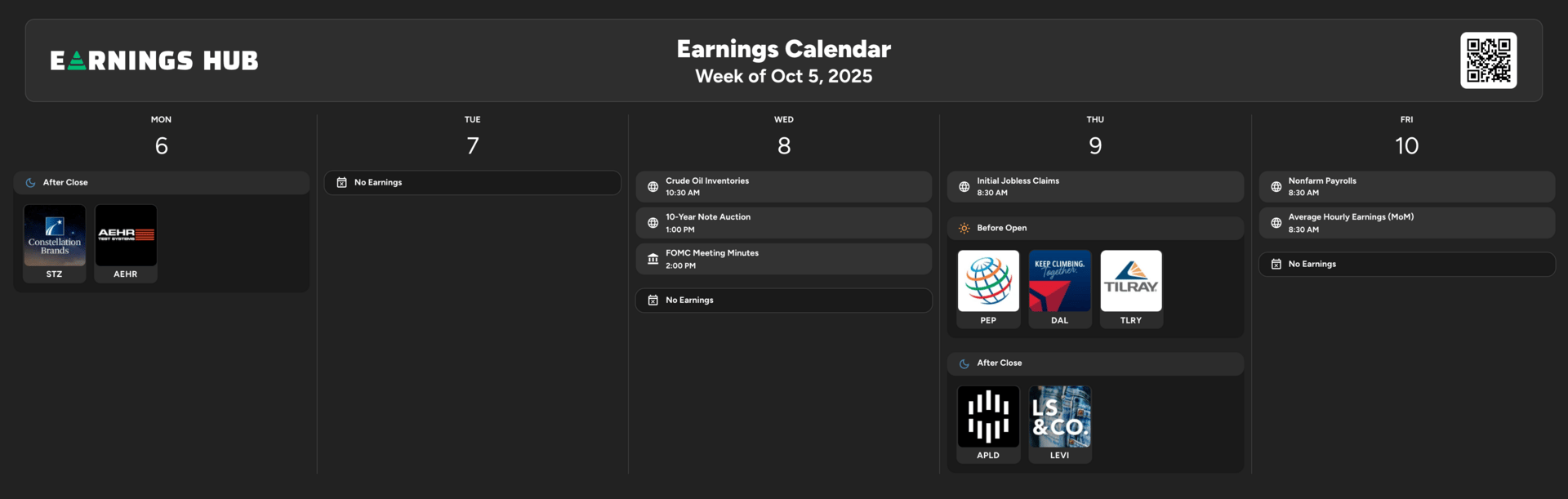Open the 10-Year Note Auction event
The width and height of the screenshot is (1568, 499).
tap(784, 223)
